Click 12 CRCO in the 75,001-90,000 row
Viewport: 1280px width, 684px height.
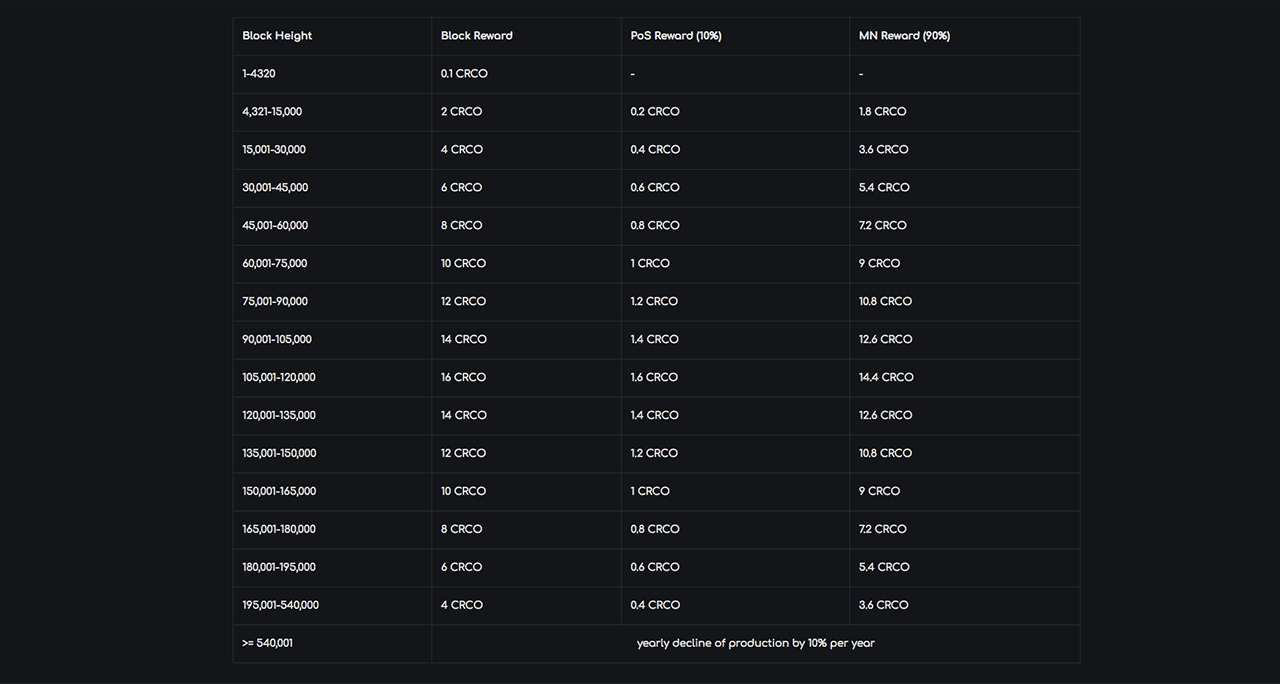526,302
